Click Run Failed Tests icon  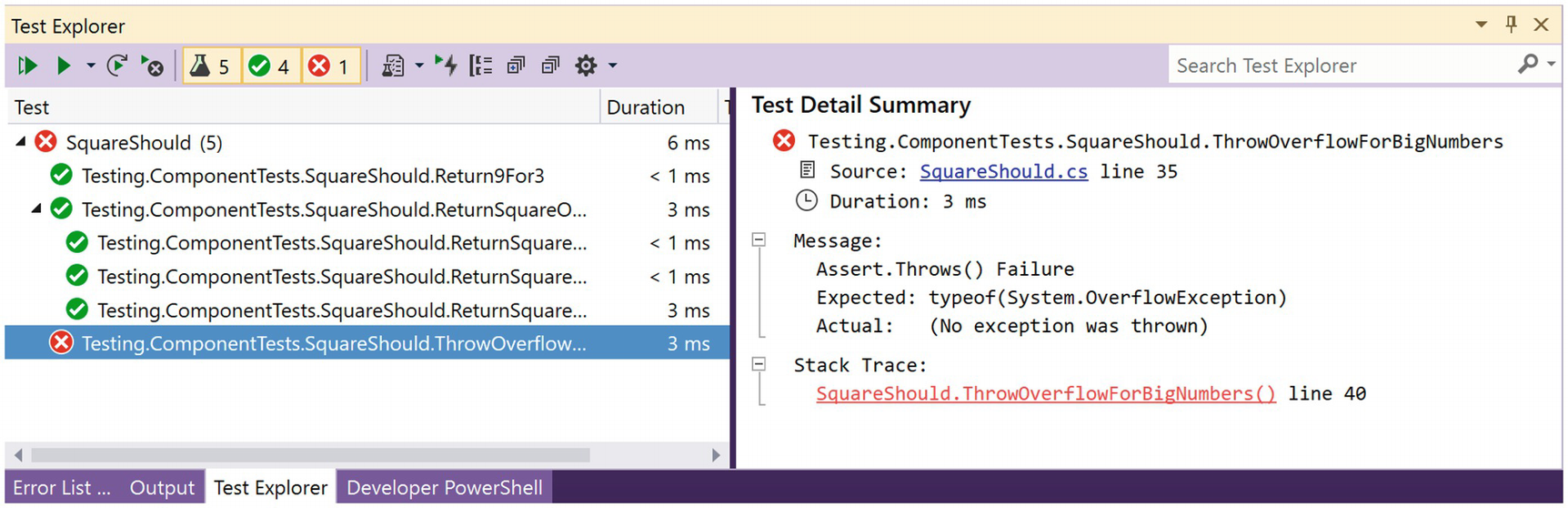click(152, 66)
